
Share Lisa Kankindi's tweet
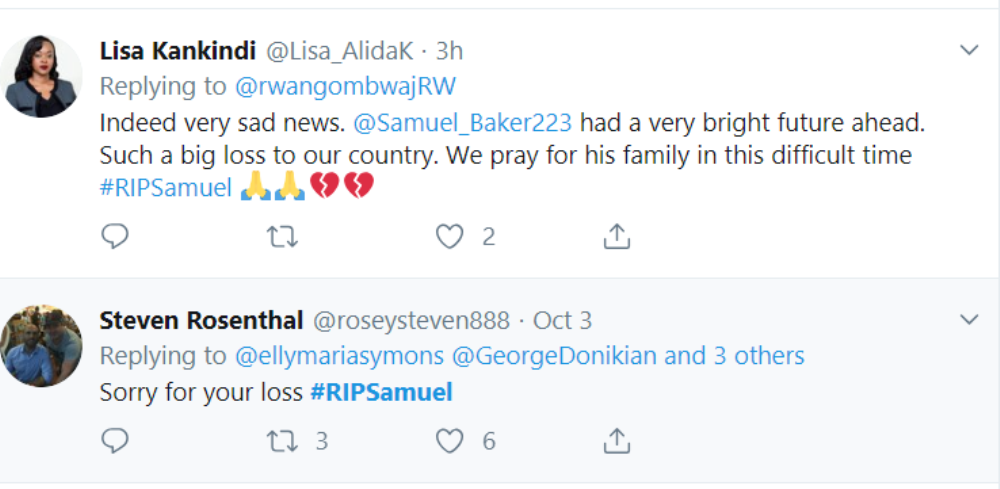click(618, 236)
